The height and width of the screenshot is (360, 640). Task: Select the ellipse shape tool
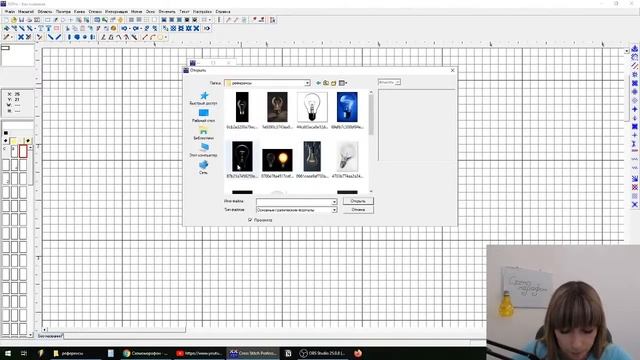pyautogui.click(x=160, y=37)
